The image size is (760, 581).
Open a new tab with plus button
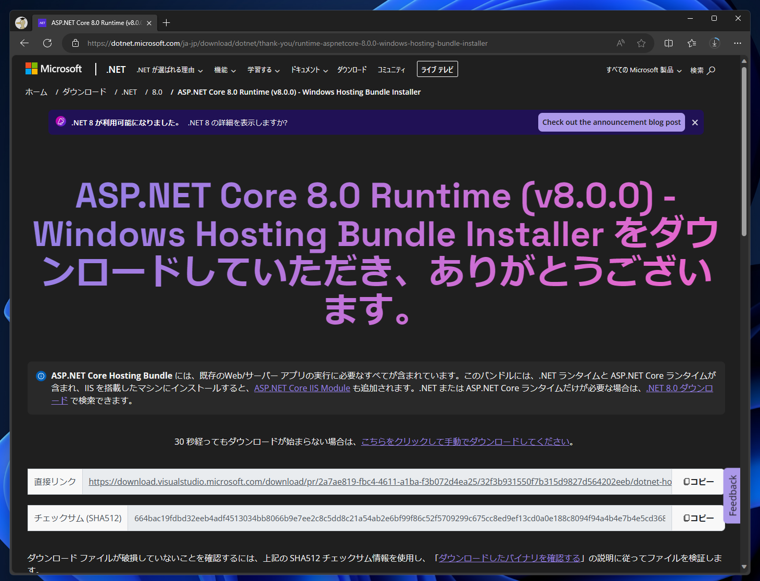coord(166,23)
